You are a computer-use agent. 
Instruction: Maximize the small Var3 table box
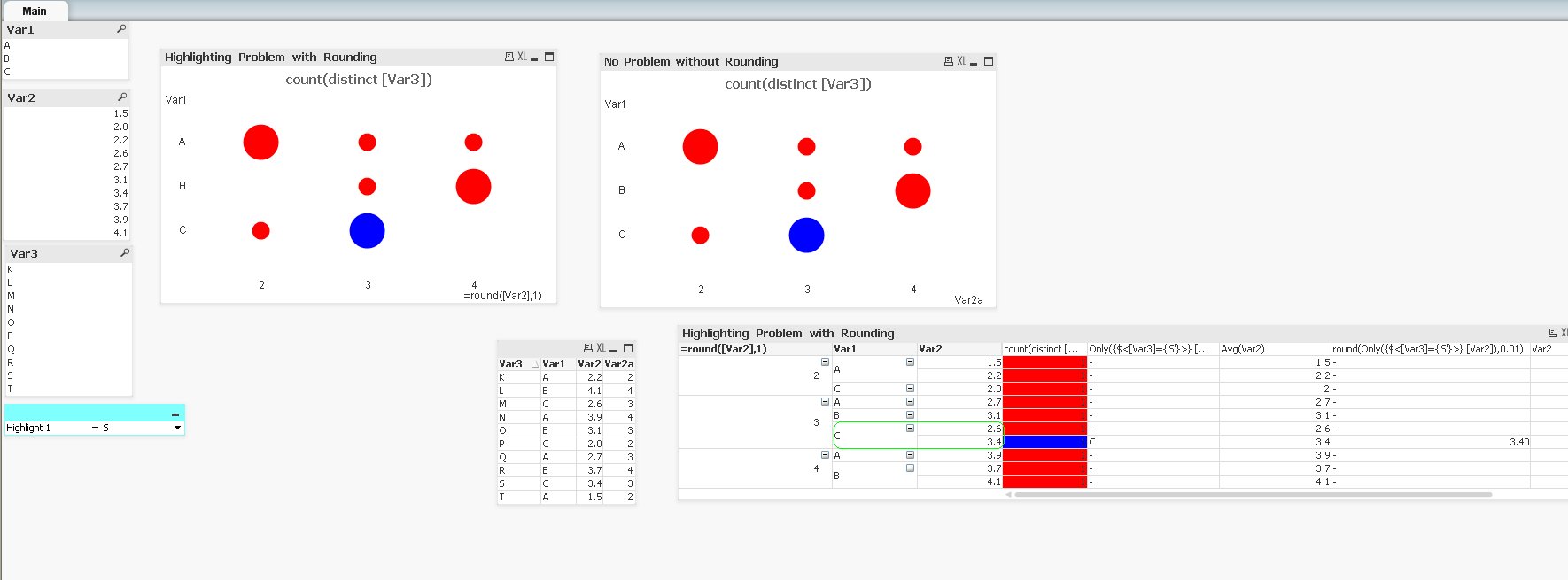coord(628,348)
